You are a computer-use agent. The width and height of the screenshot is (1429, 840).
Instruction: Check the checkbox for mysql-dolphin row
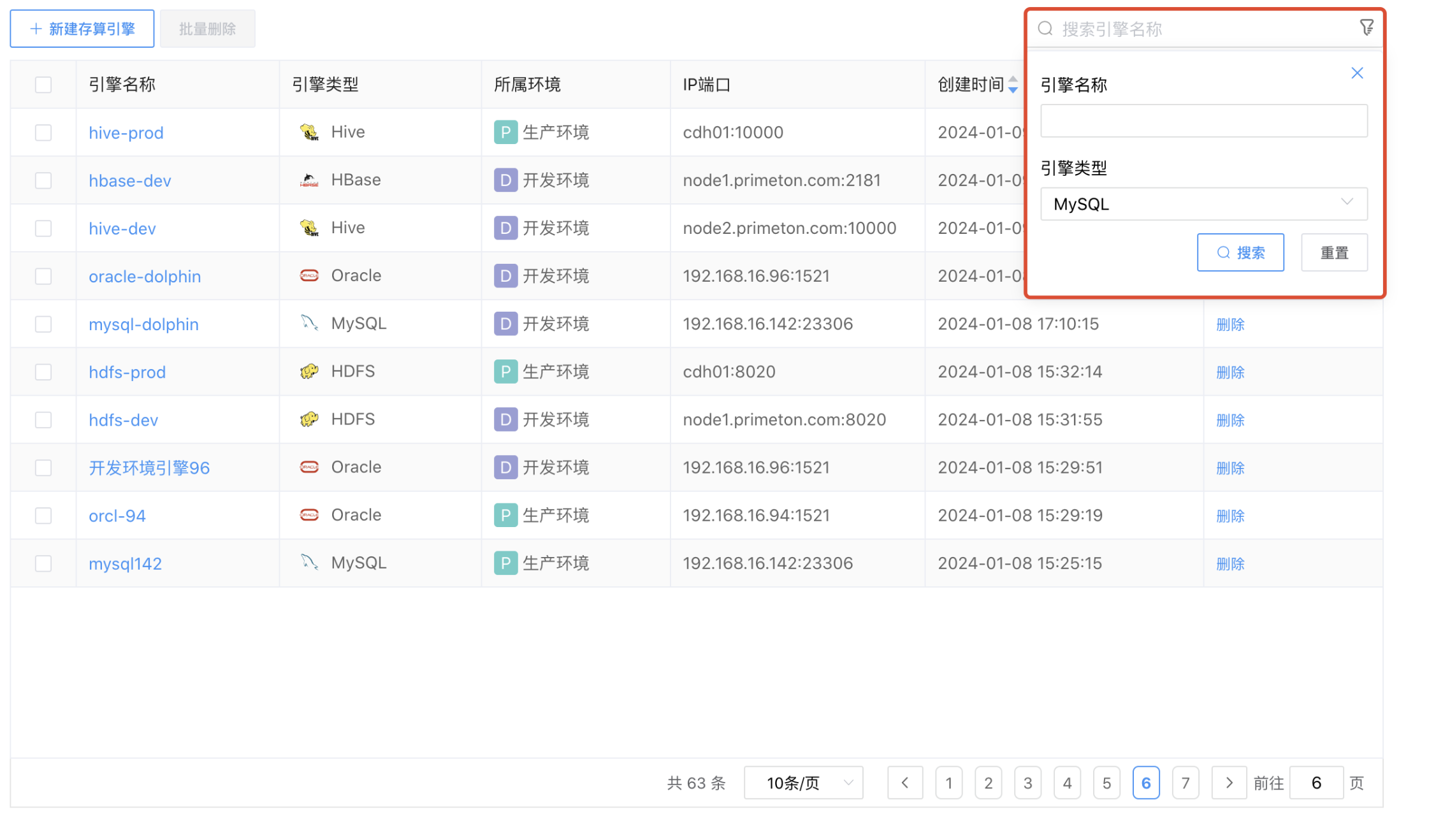(x=43, y=324)
